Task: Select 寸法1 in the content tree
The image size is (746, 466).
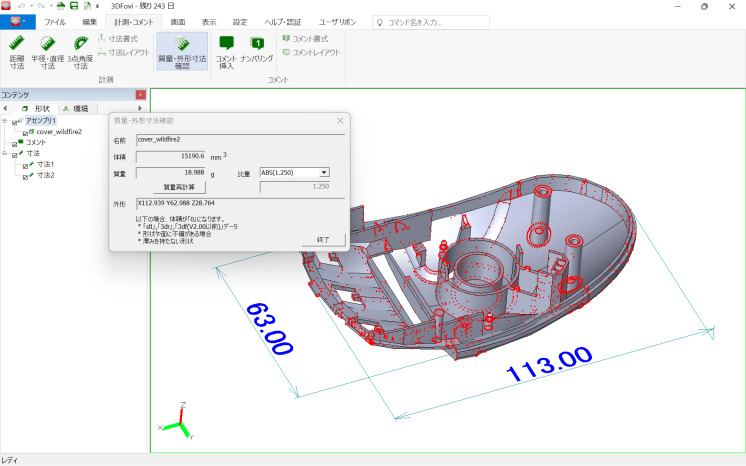Action: 46,164
